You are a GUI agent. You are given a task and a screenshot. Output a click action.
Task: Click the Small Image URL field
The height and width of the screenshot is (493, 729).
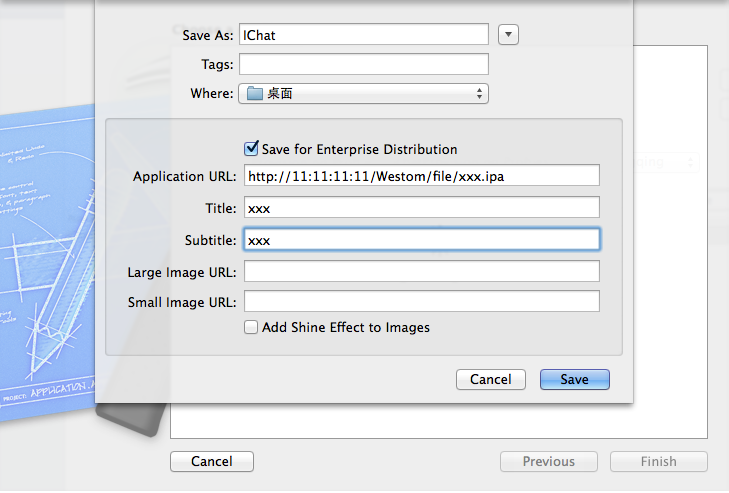click(x=421, y=302)
